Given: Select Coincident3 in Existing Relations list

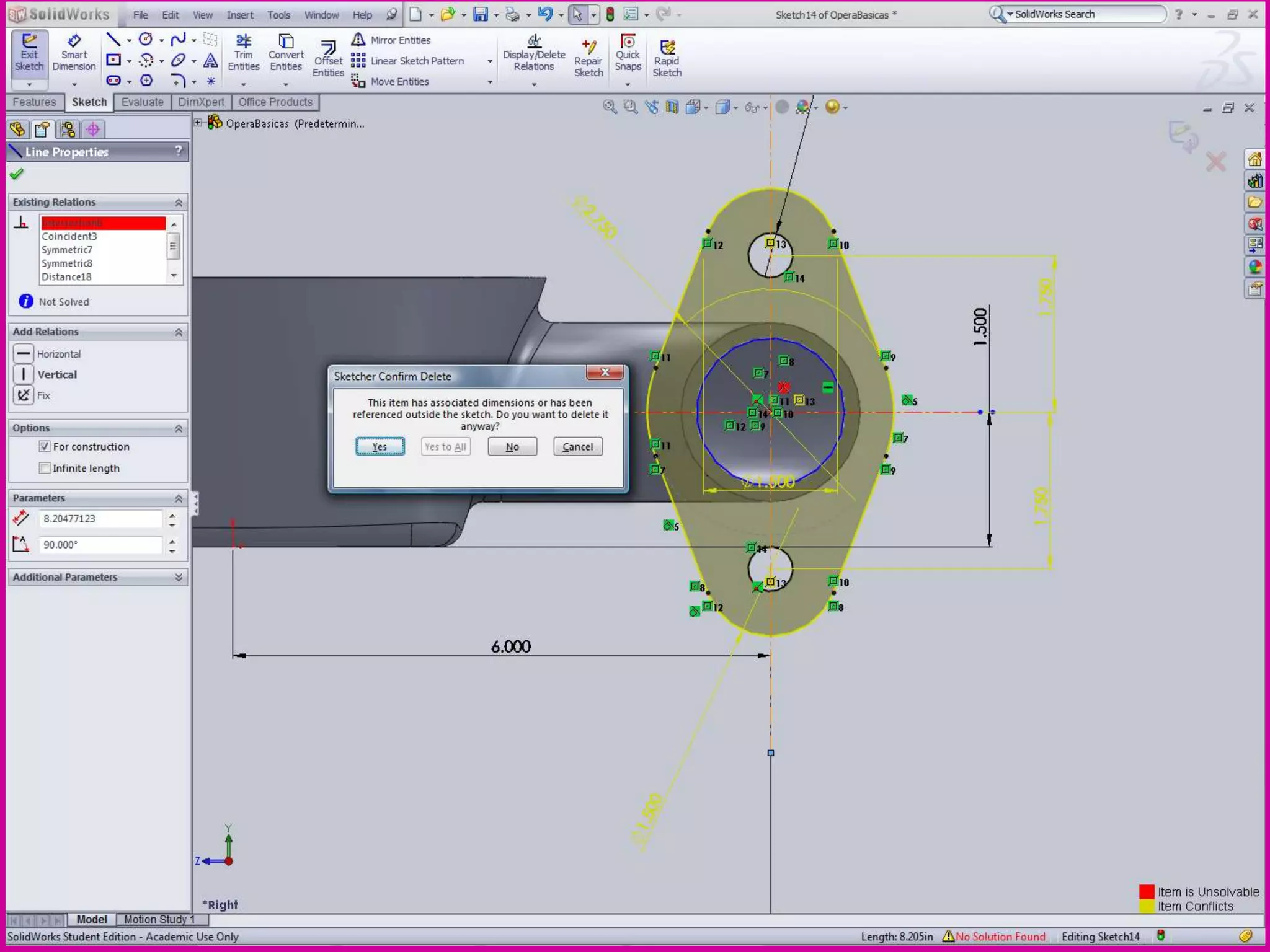Looking at the screenshot, I should coord(69,236).
